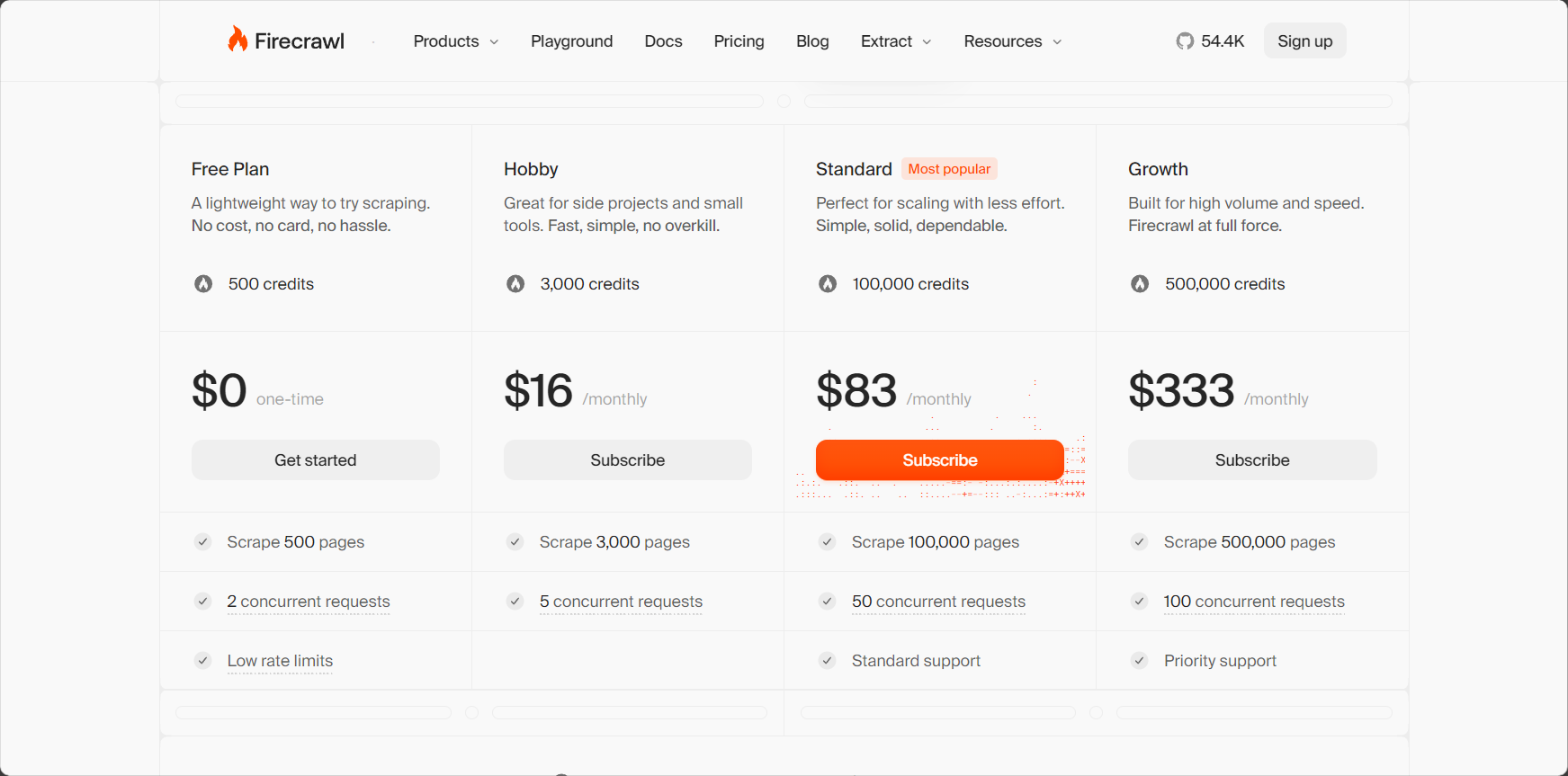The height and width of the screenshot is (776, 1568).
Task: Click the check icon beside 5 concurrent requests
Action: tap(515, 602)
